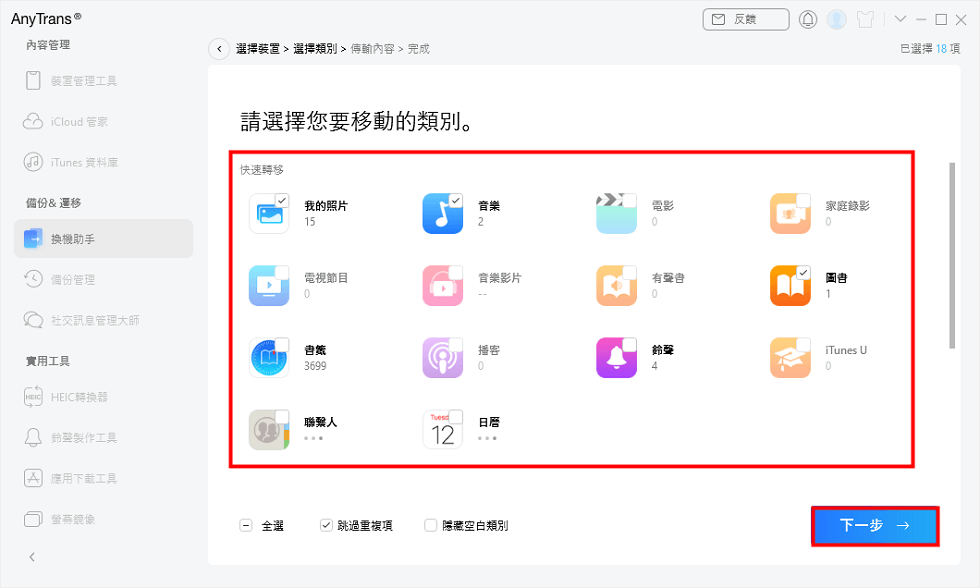Select the 播客 podcasts category icon

tap(443, 357)
